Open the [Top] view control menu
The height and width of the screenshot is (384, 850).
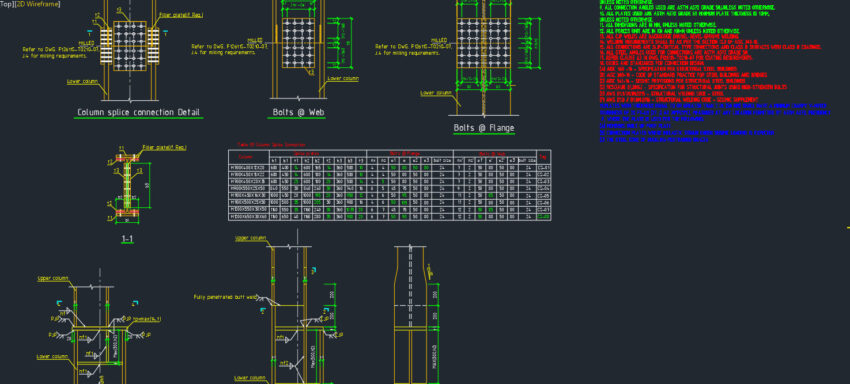point(7,4)
